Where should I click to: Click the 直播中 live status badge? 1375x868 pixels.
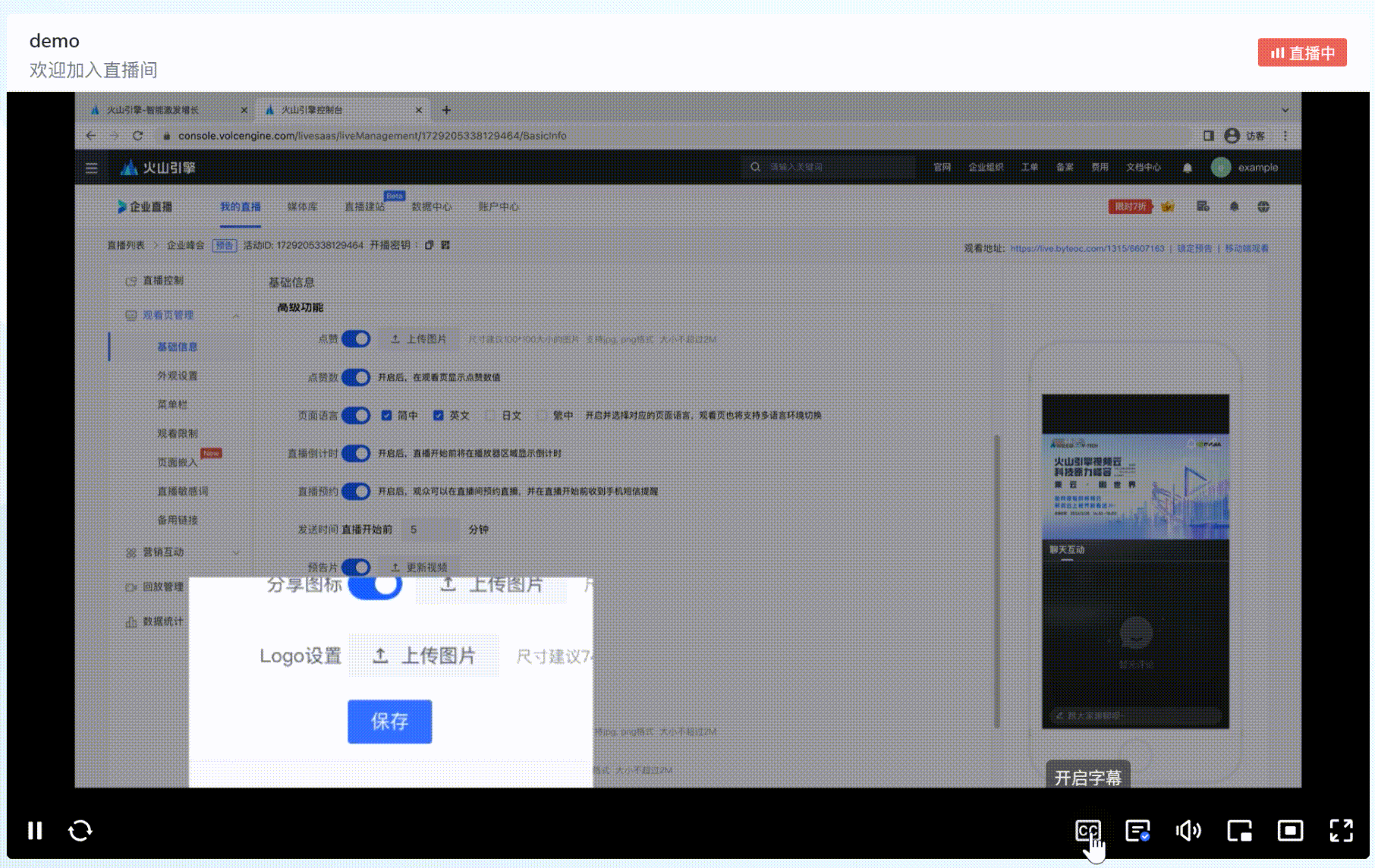click(1302, 53)
